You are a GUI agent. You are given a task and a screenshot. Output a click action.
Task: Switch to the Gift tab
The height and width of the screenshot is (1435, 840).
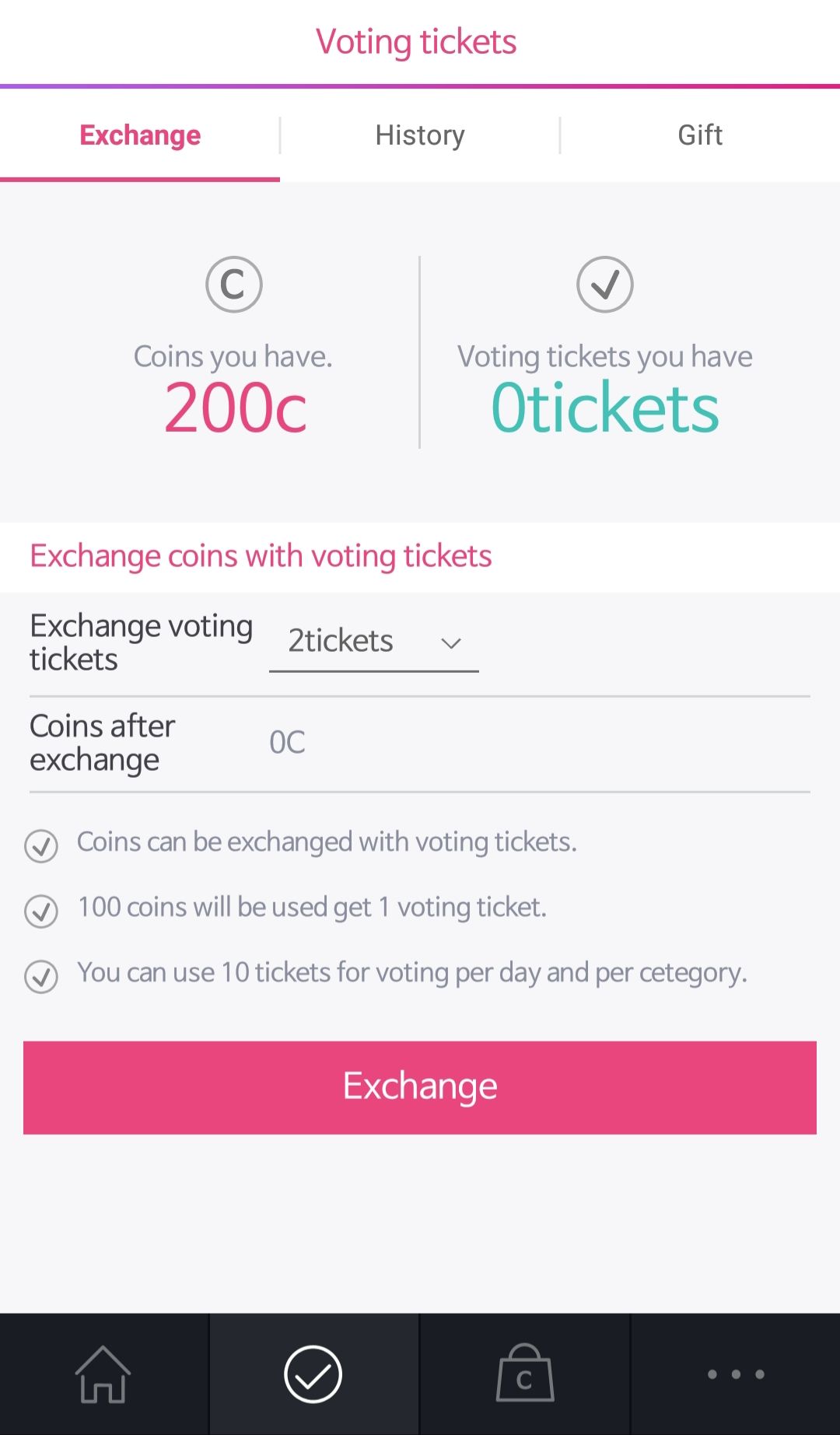[x=700, y=135]
